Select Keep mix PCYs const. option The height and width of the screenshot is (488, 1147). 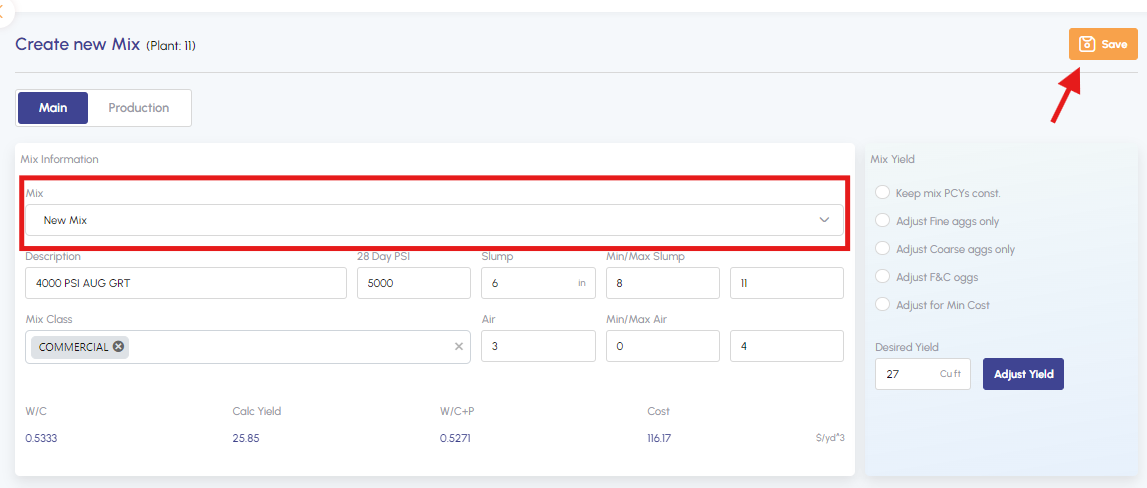coord(882,193)
